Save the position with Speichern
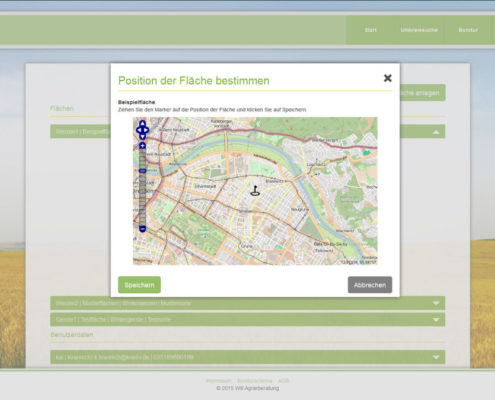Screen dimensions: 495x400 (139, 285)
